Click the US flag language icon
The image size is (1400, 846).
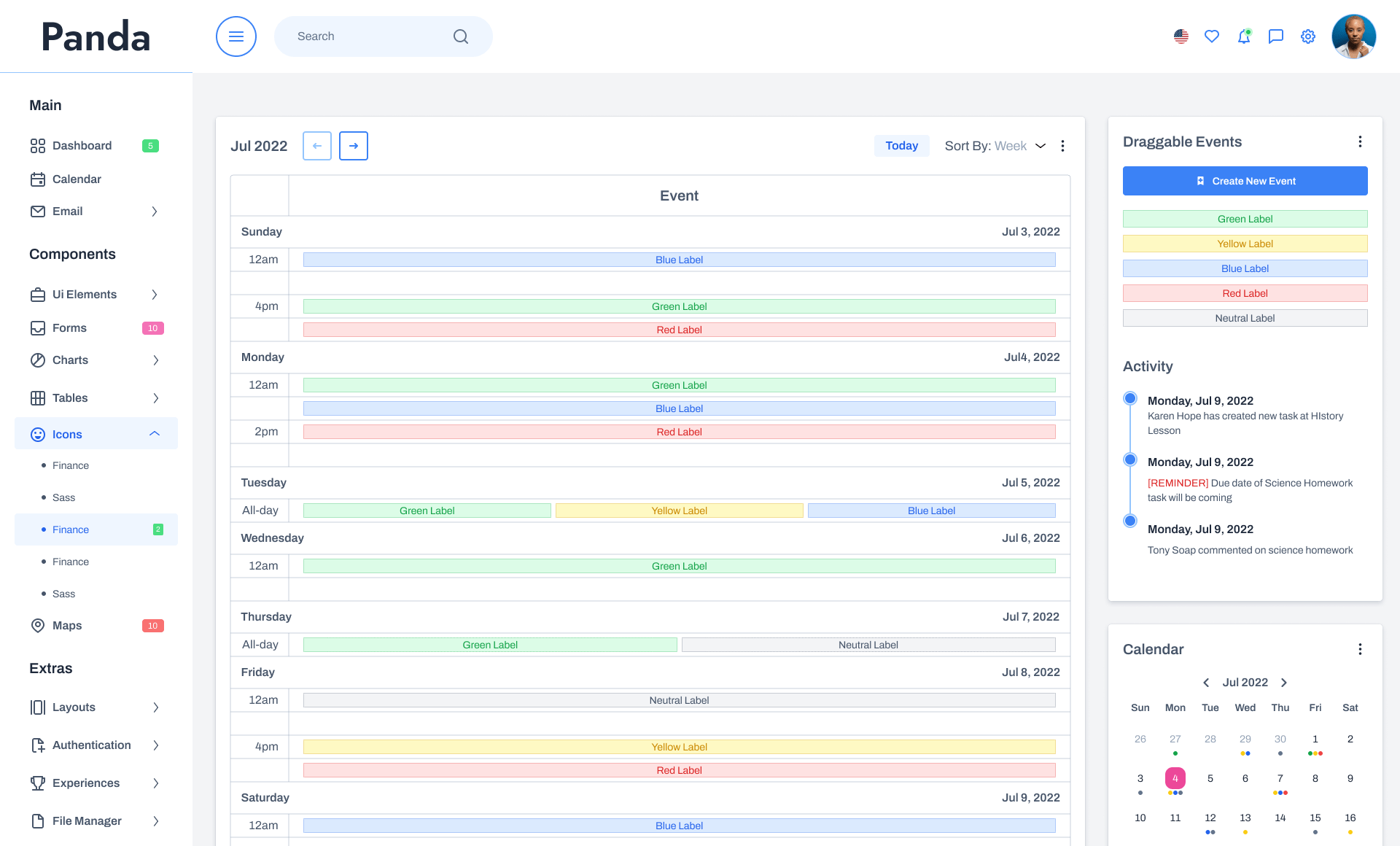pyautogui.click(x=1181, y=36)
